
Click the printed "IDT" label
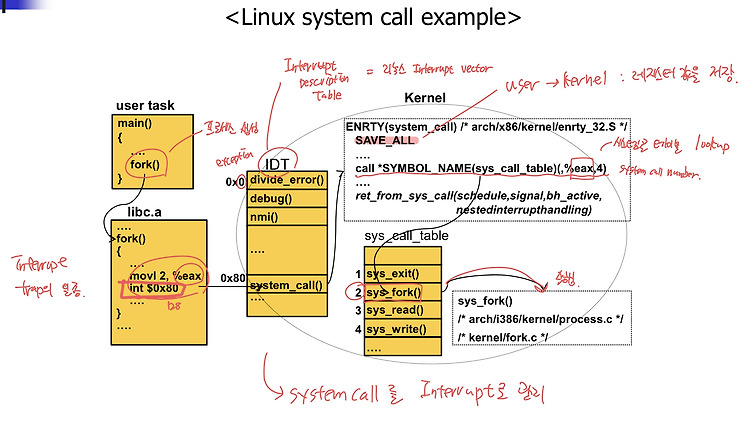277,165
